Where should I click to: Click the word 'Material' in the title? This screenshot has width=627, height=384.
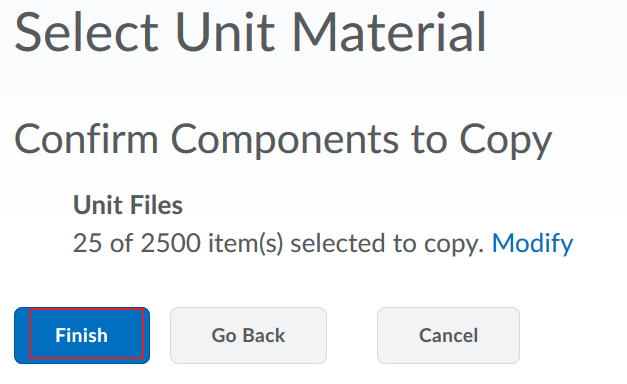tap(389, 32)
